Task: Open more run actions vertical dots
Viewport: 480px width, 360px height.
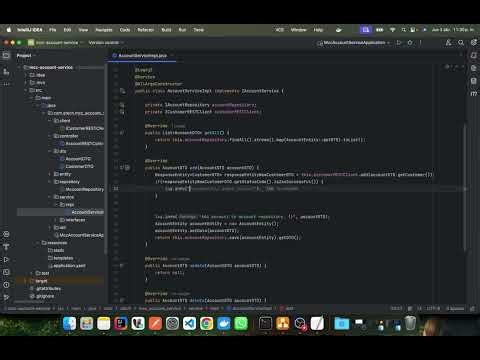Action: click(x=421, y=42)
